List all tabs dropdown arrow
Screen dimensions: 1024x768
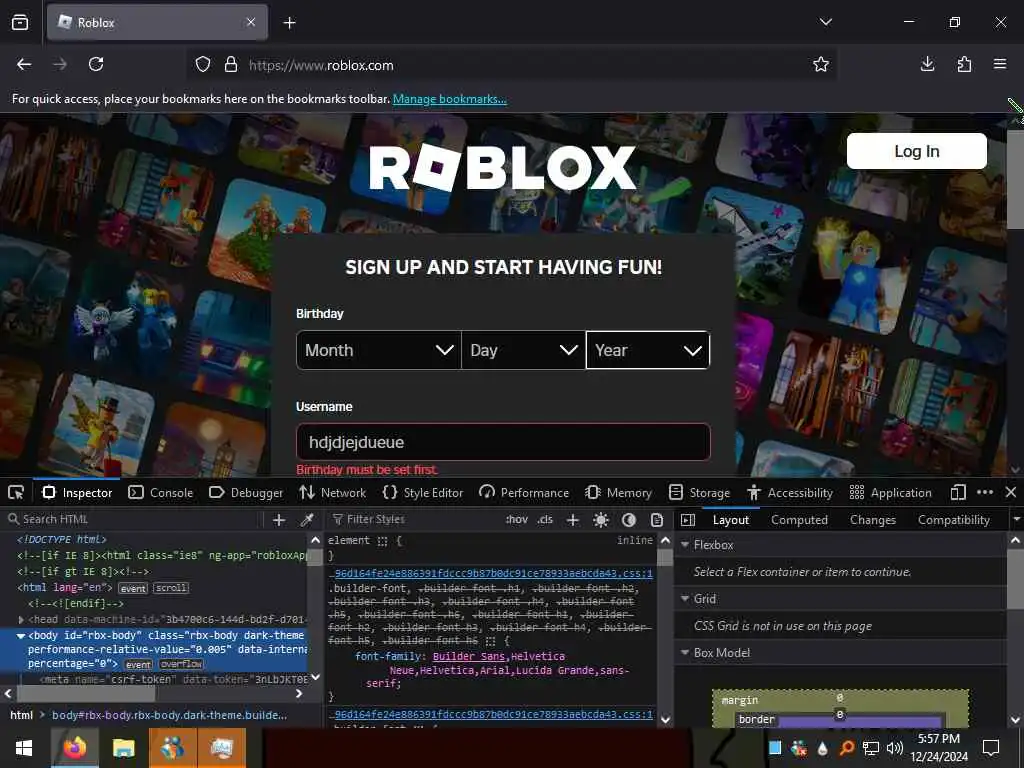coord(826,22)
